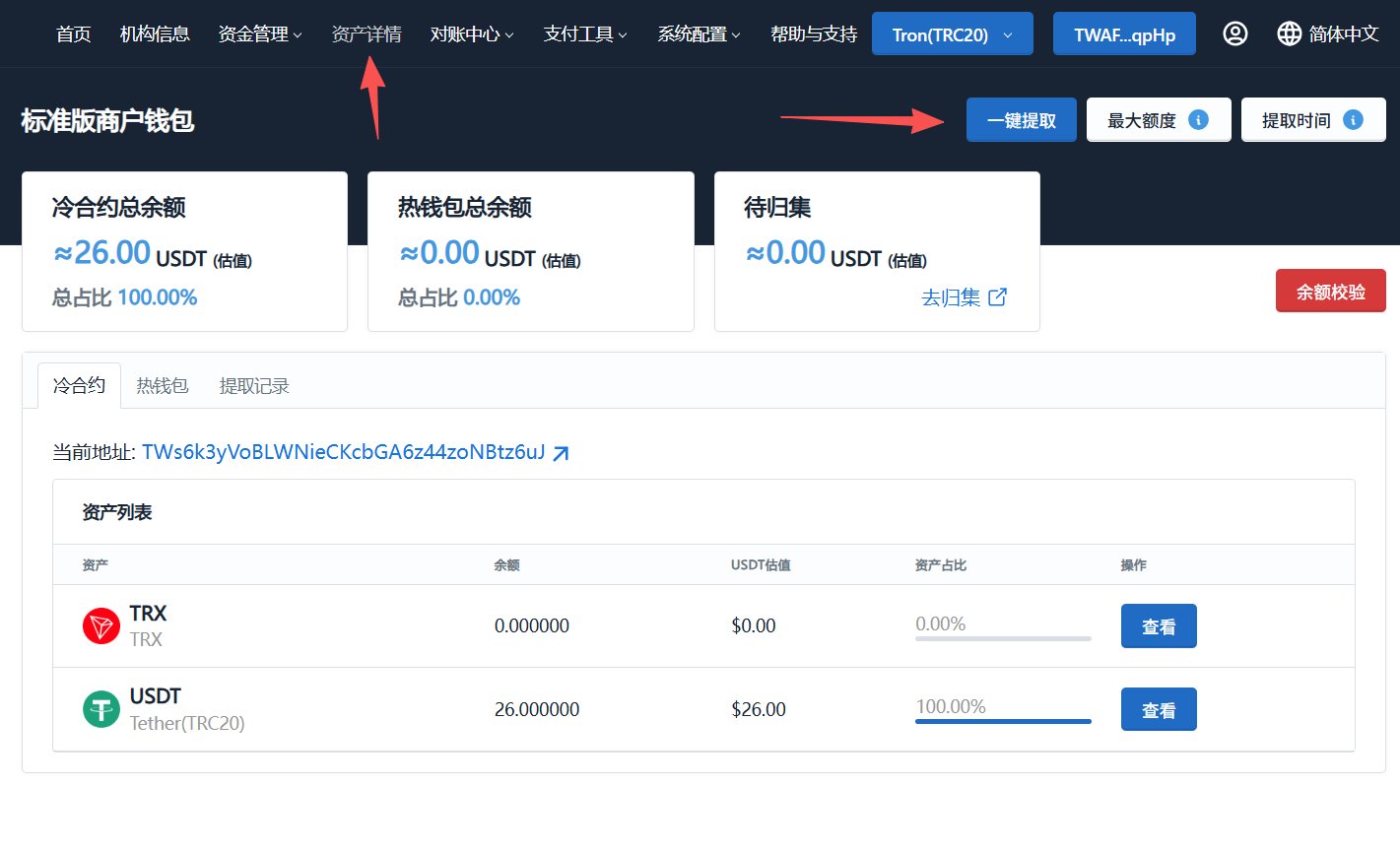The width and height of the screenshot is (1400, 852).
Task: Click the 一键提取 button
Action: (1021, 119)
